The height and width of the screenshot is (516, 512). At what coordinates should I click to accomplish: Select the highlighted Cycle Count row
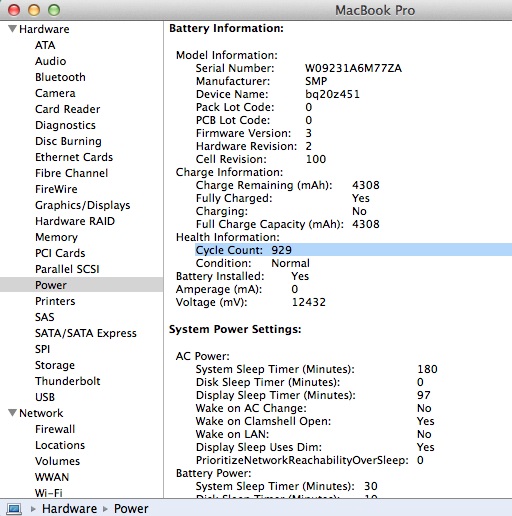(353, 250)
